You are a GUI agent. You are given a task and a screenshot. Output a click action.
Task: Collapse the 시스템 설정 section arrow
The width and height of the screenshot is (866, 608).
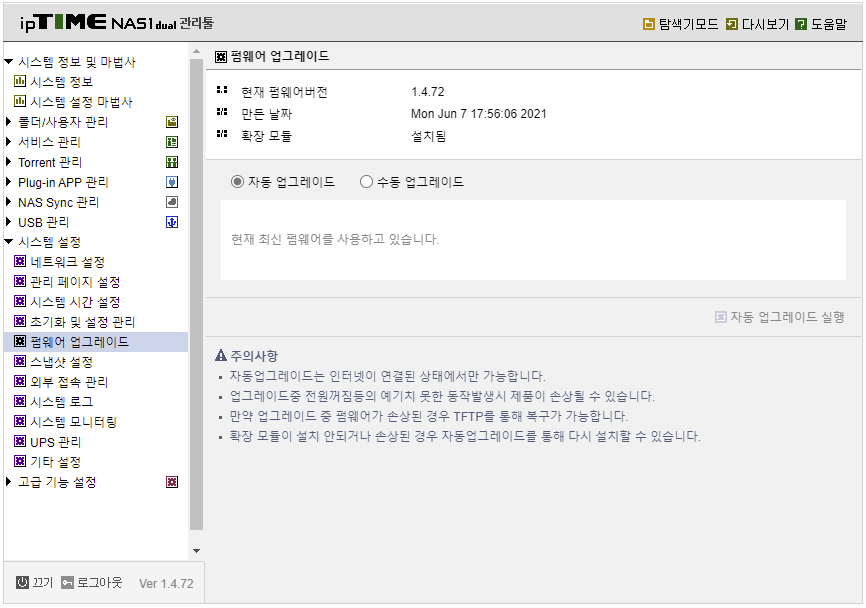pos(9,242)
